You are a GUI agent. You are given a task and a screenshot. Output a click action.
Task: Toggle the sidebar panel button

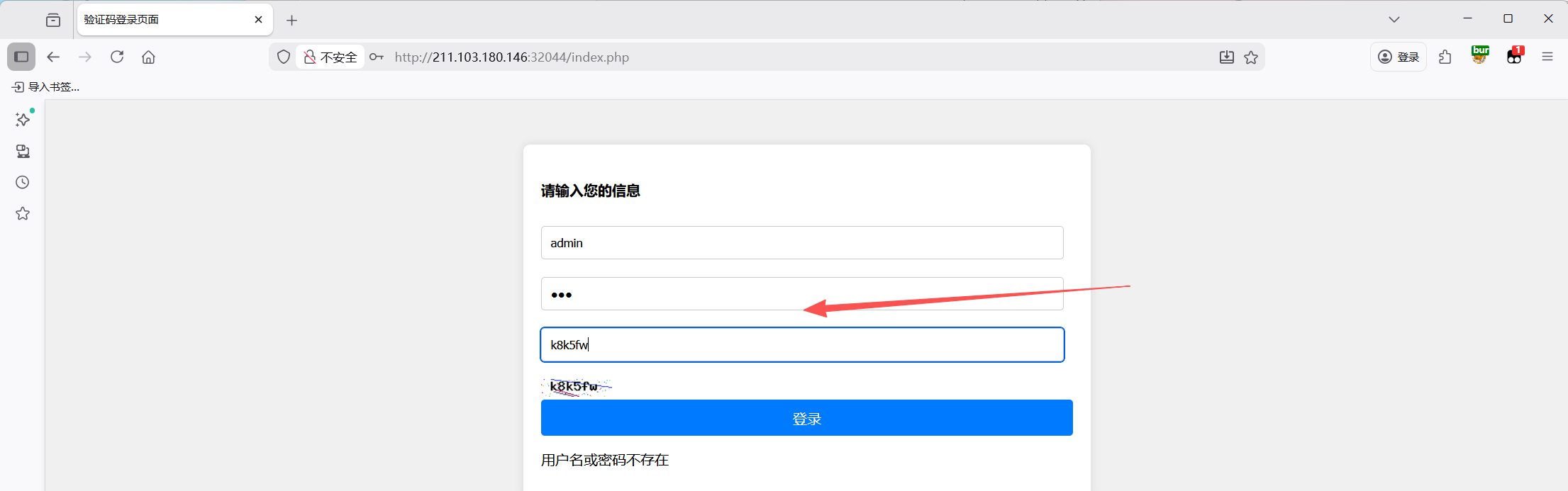[21, 57]
